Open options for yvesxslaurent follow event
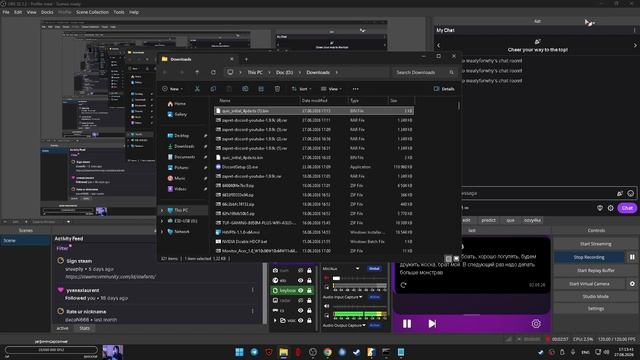 click(x=253, y=290)
